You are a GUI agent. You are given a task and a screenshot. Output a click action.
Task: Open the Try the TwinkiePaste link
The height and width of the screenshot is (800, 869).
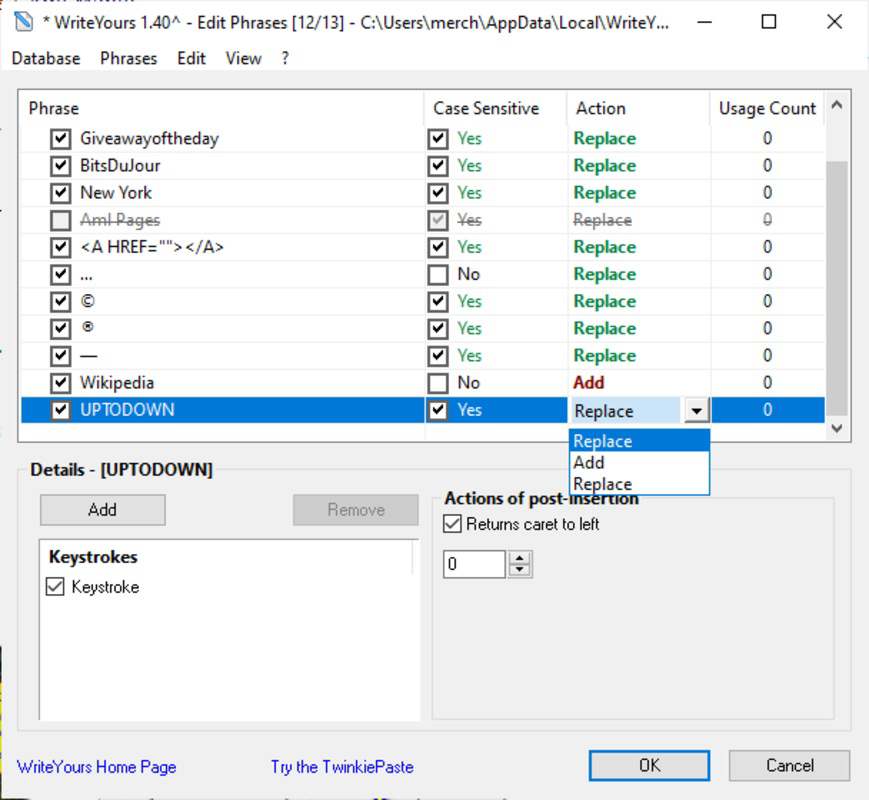tap(342, 767)
